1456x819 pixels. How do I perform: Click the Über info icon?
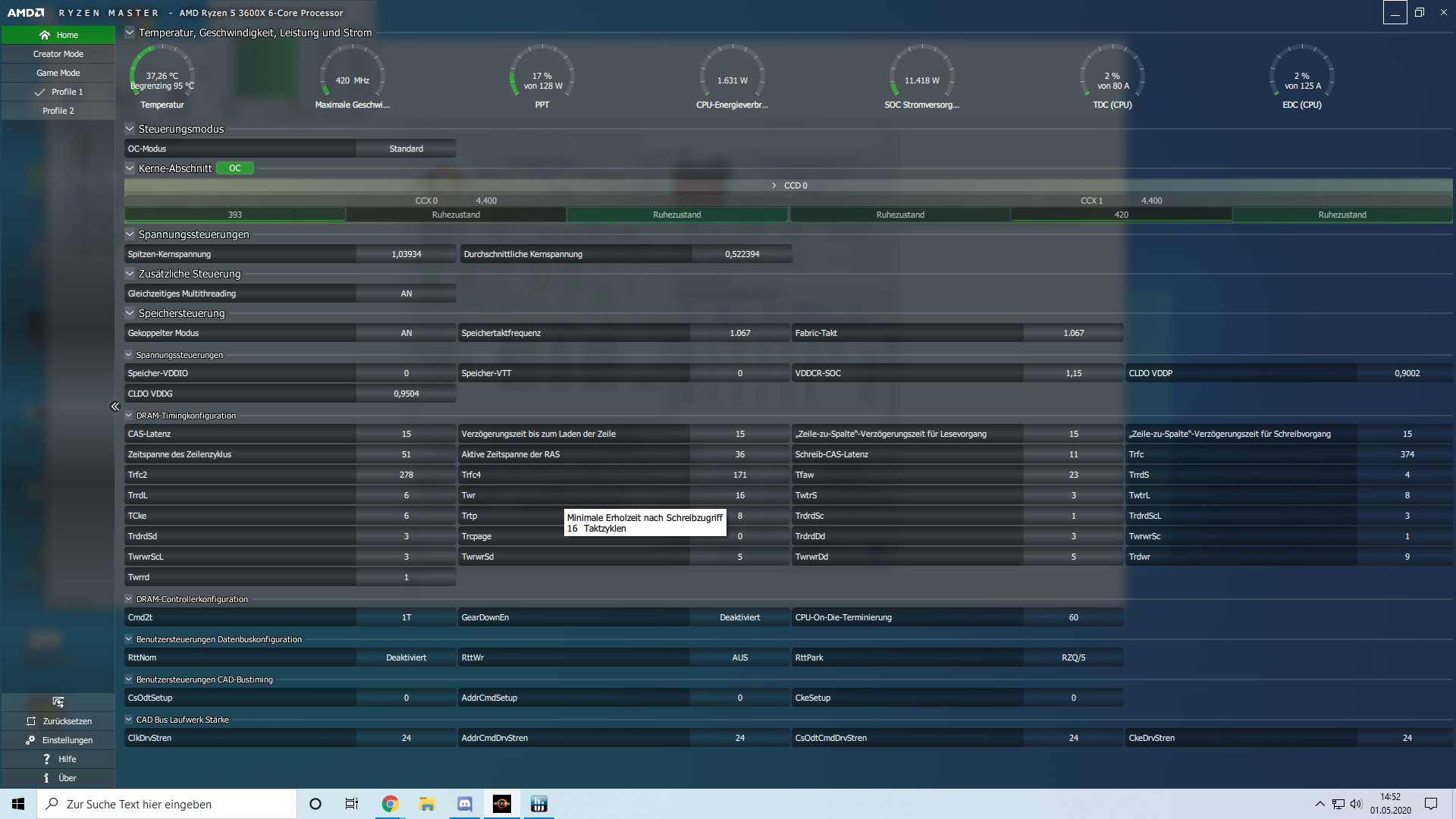pos(46,778)
